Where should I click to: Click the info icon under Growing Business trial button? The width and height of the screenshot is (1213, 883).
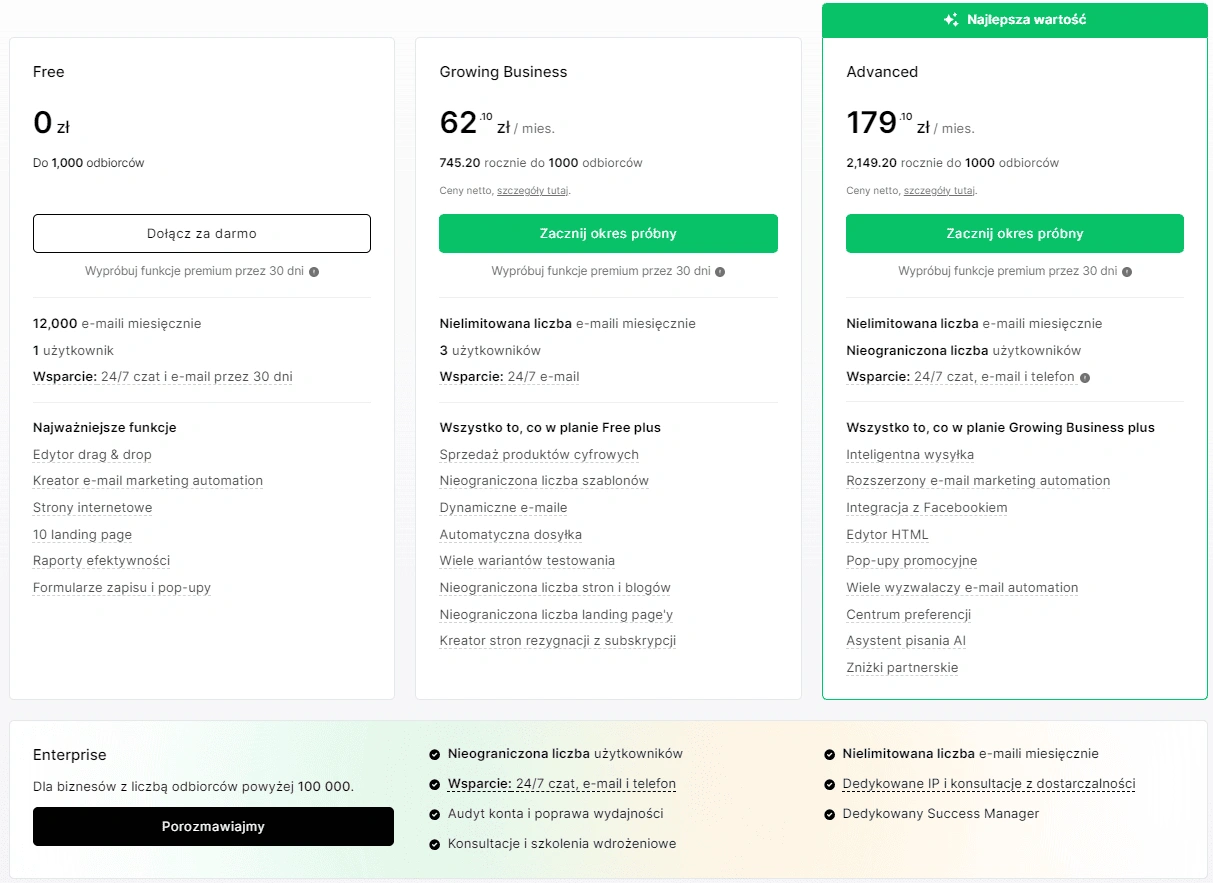pyautogui.click(x=720, y=271)
